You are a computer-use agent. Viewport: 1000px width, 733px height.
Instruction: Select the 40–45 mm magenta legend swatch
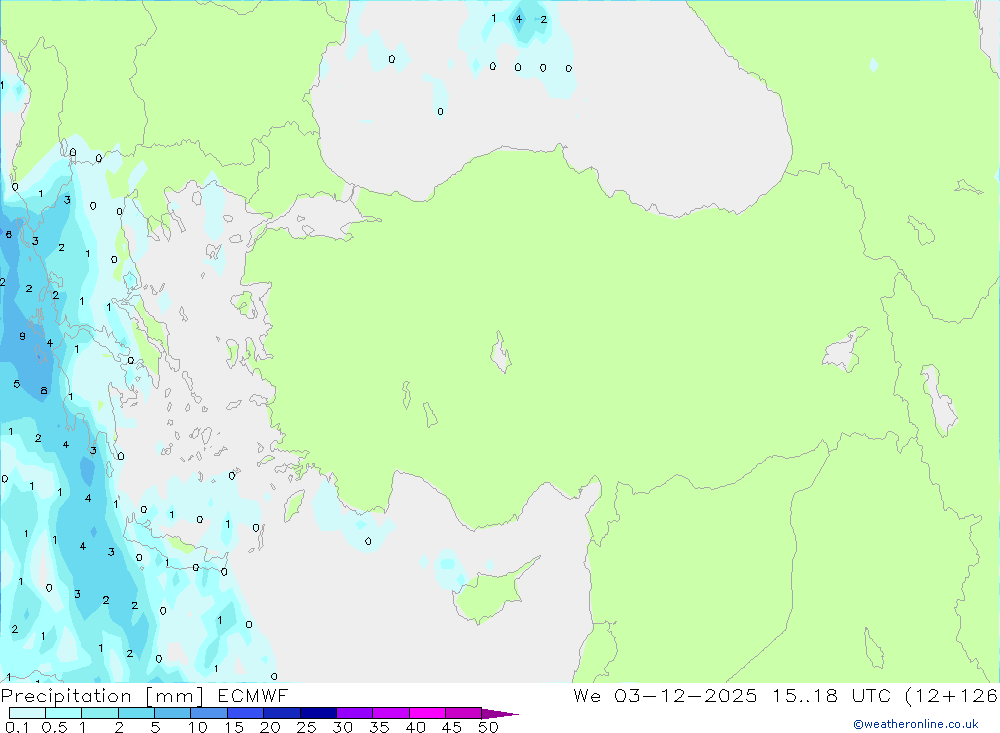pos(427,713)
